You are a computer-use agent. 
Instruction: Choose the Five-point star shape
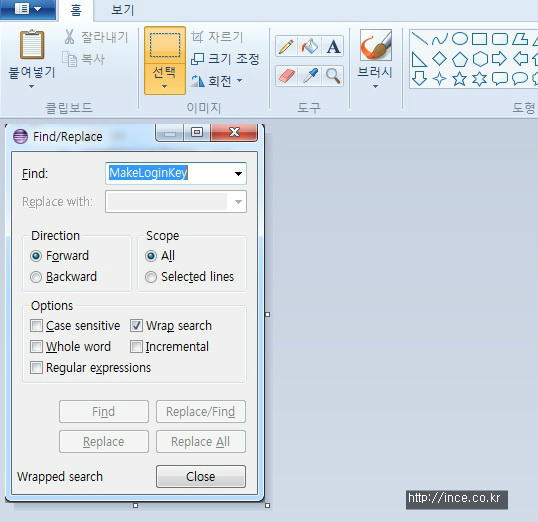pyautogui.click(x=459, y=79)
